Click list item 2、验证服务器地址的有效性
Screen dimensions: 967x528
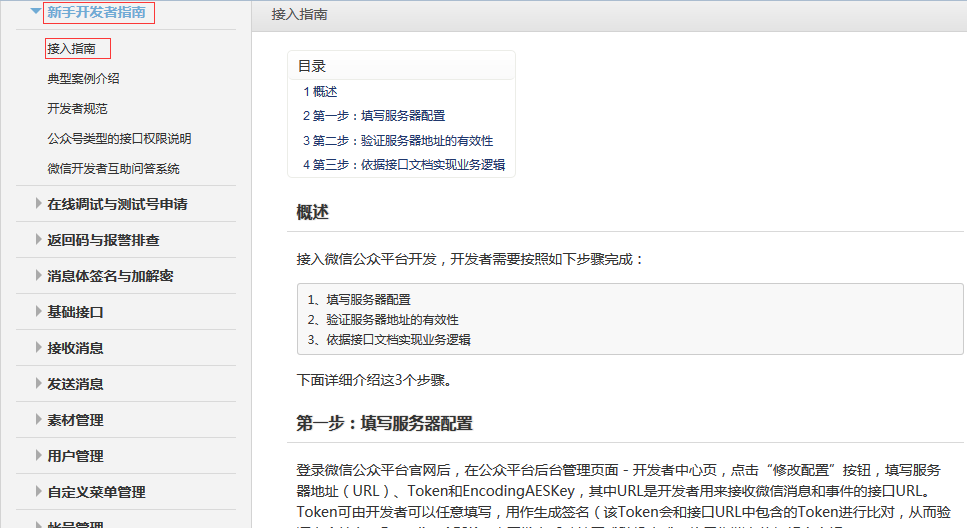[x=383, y=320]
